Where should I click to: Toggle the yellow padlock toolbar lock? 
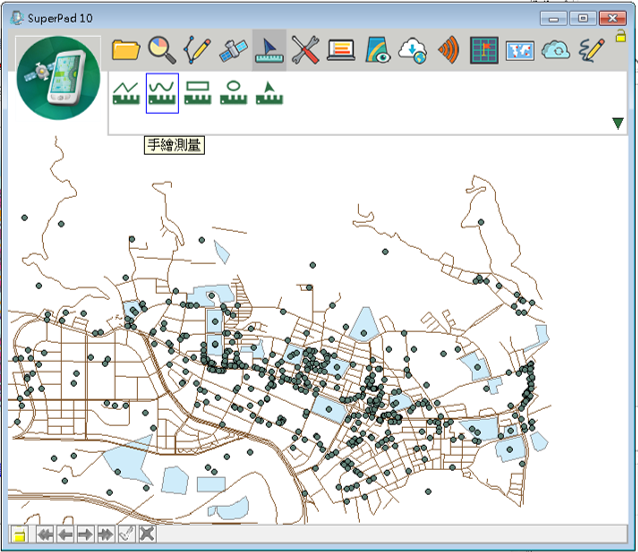[x=620, y=36]
